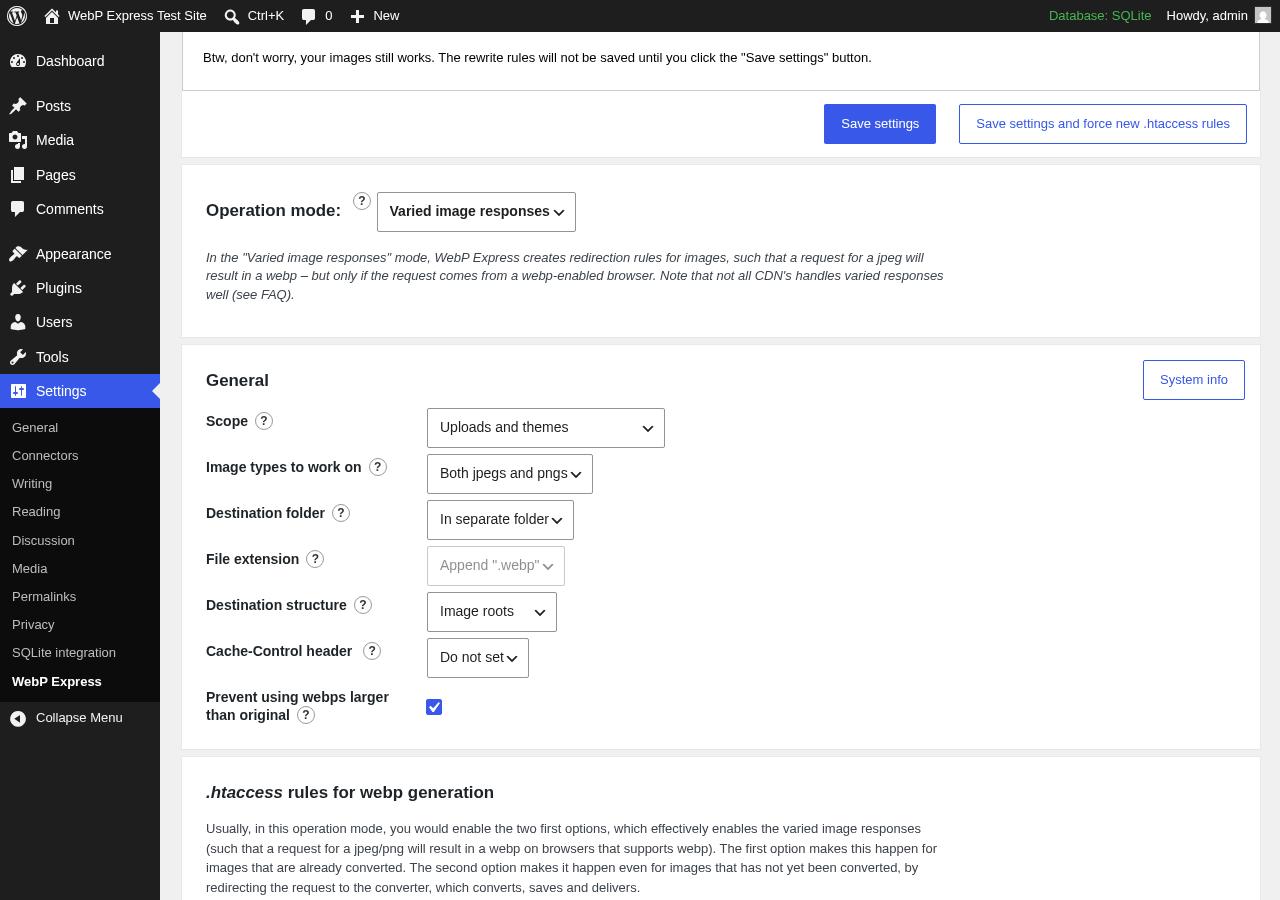This screenshot has width=1280, height=900.
Task: Click the Dashboard gauge icon
Action: click(x=18, y=61)
